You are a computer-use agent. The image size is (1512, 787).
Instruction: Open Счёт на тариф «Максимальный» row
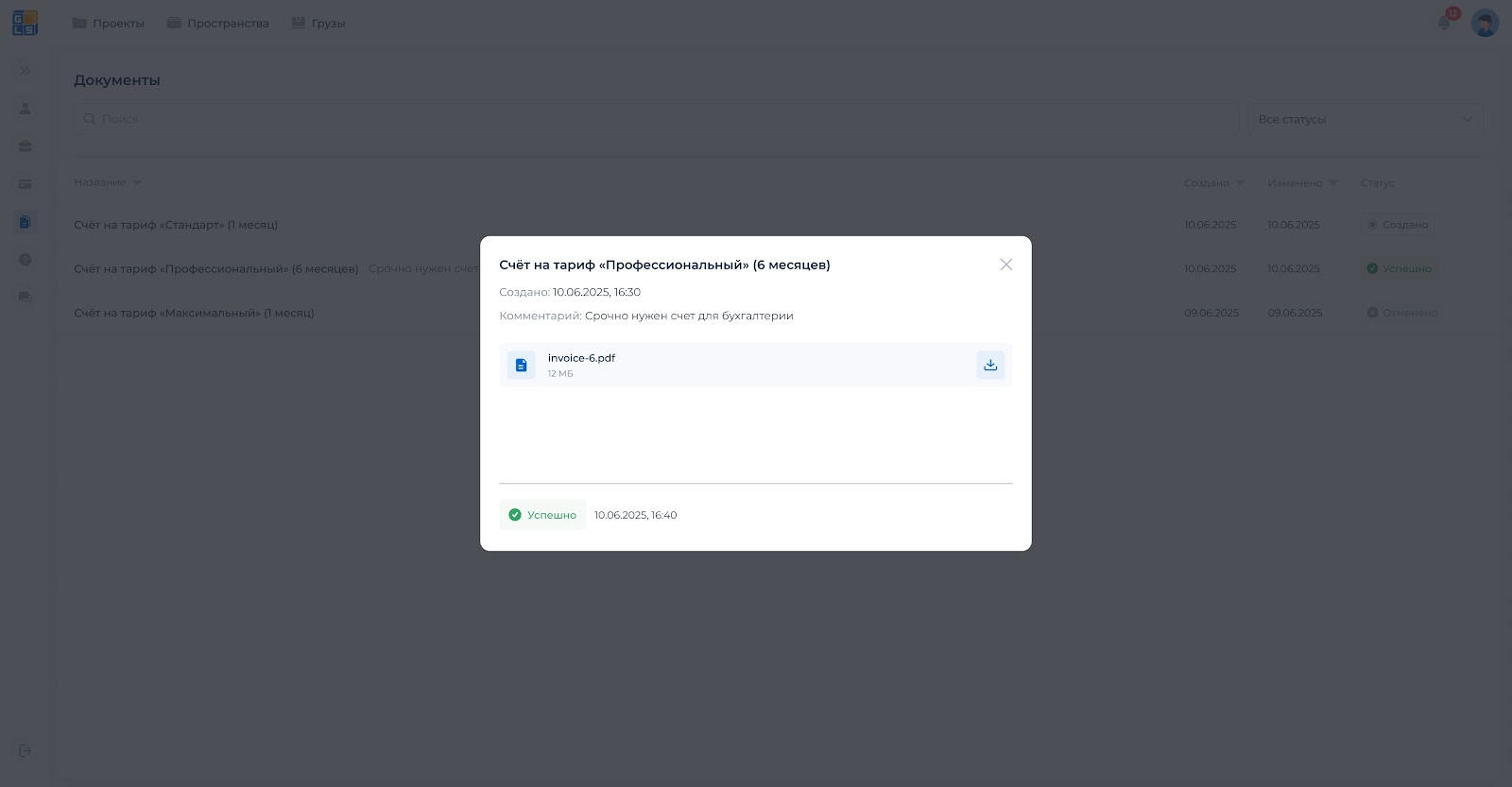click(x=779, y=313)
